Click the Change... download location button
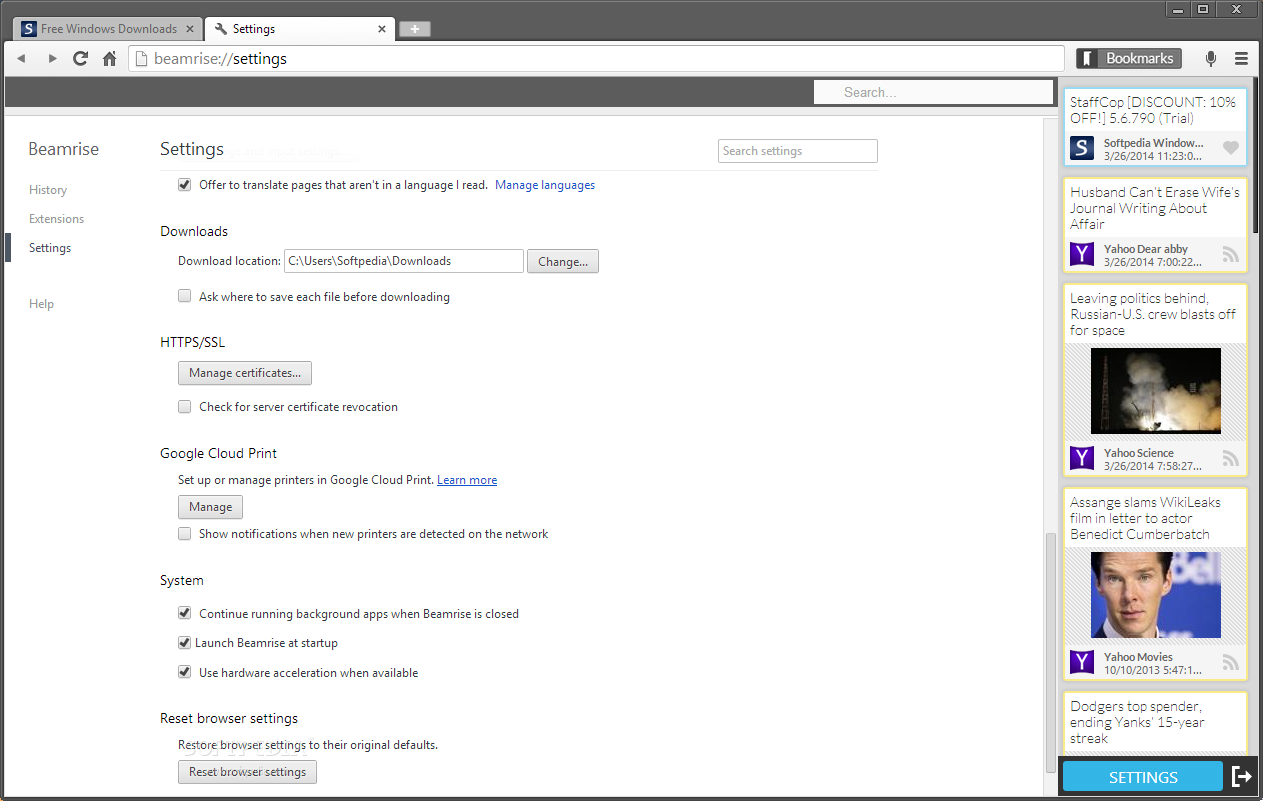The height and width of the screenshot is (801, 1263). coord(563,261)
